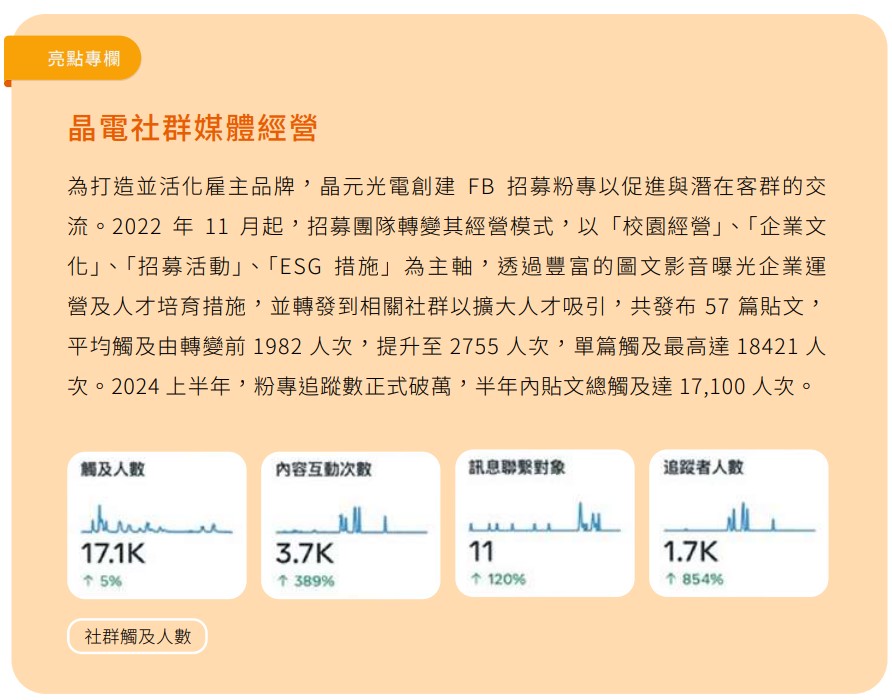Click the 追蹤者人數 card title
The image size is (892, 700).
pos(703,467)
